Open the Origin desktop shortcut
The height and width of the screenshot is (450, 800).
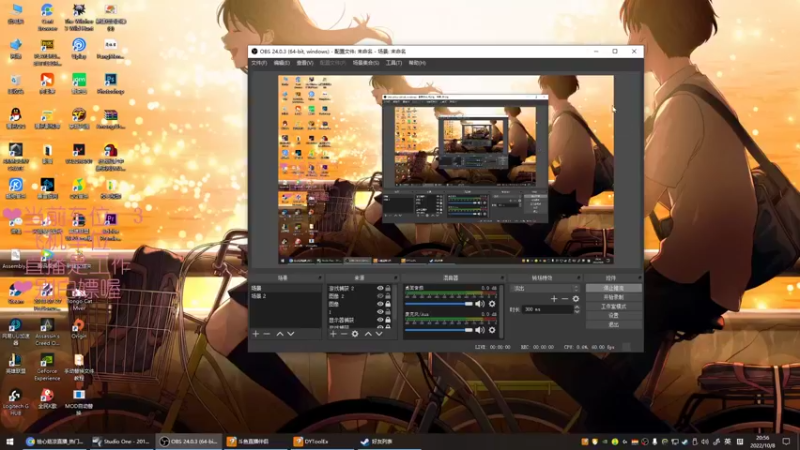[x=79, y=329]
